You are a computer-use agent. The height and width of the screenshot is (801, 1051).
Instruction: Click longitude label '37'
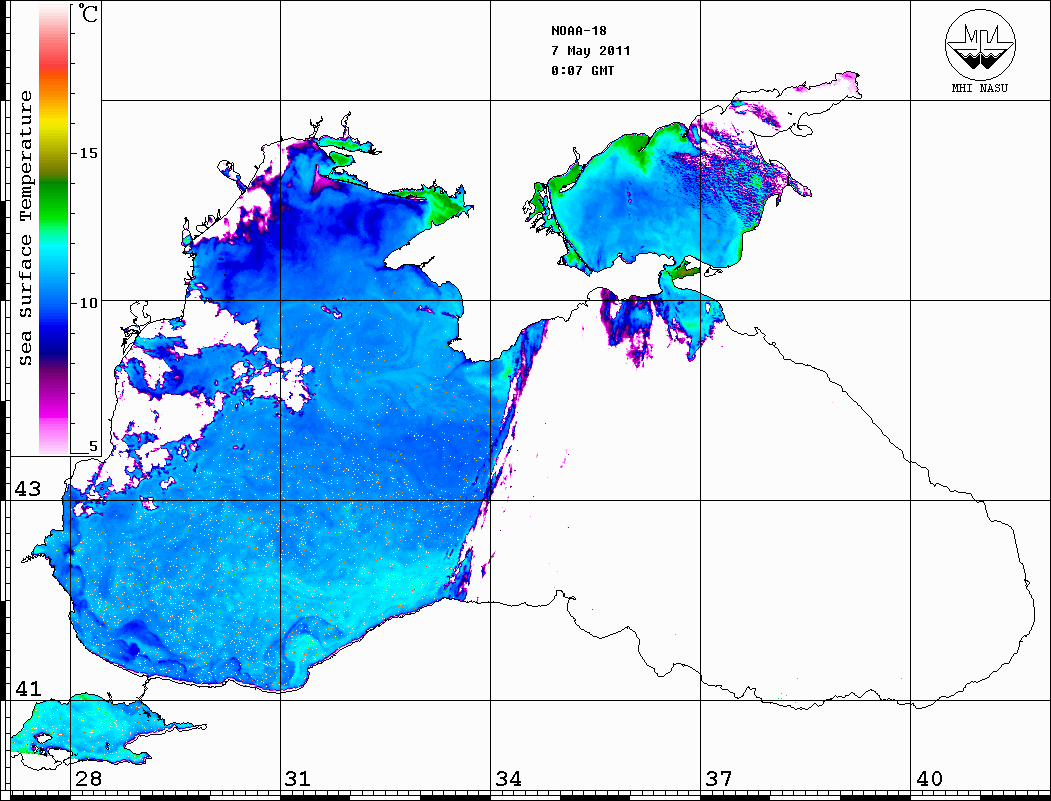coord(719,779)
